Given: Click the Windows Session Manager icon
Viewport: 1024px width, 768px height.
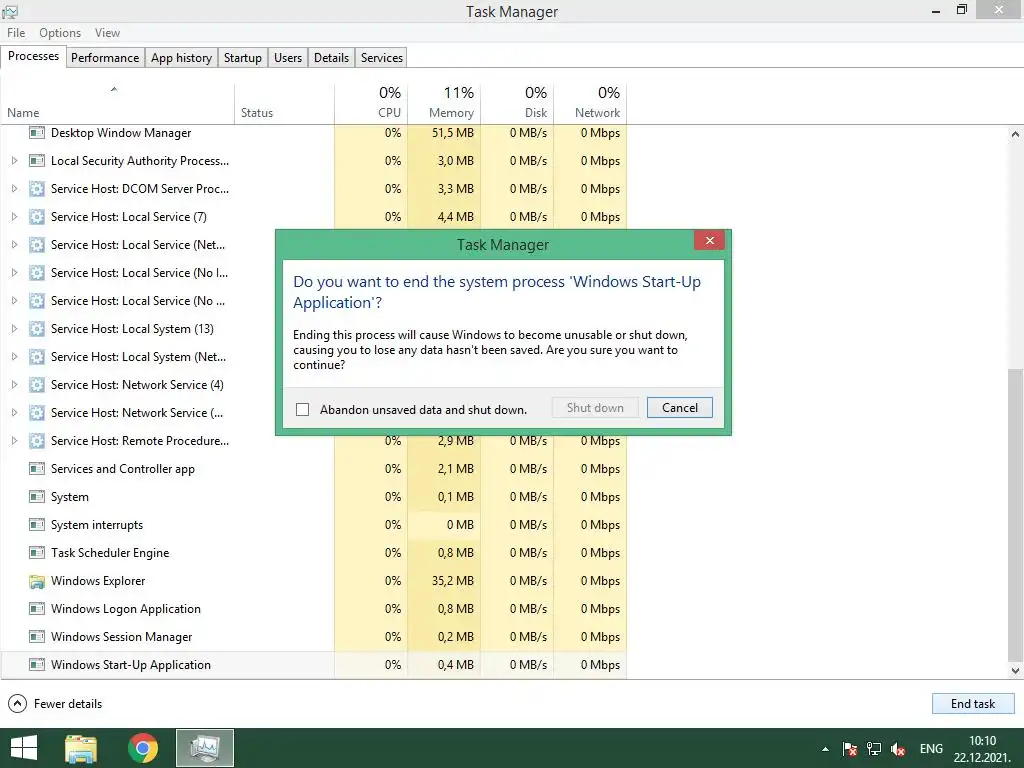Looking at the screenshot, I should [x=37, y=637].
